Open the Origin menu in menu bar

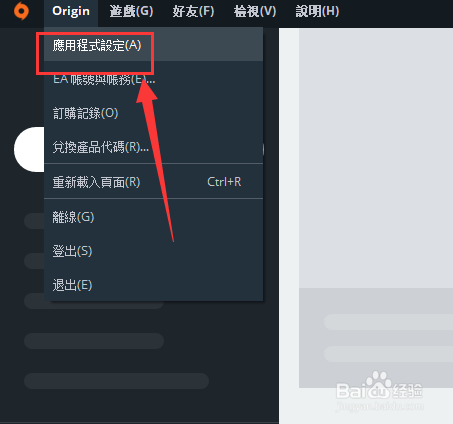[71, 11]
